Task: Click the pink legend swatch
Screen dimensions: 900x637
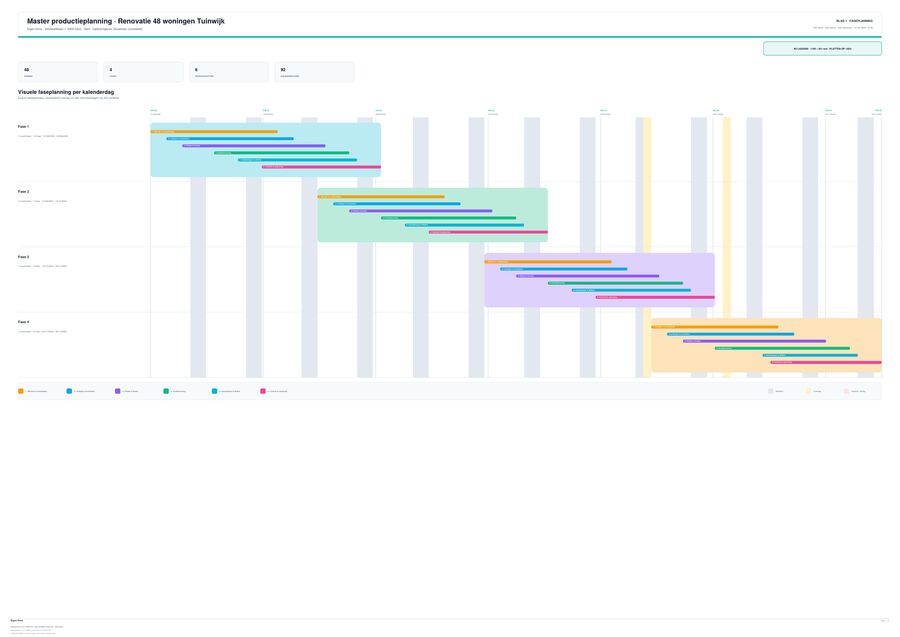Action: click(x=263, y=391)
